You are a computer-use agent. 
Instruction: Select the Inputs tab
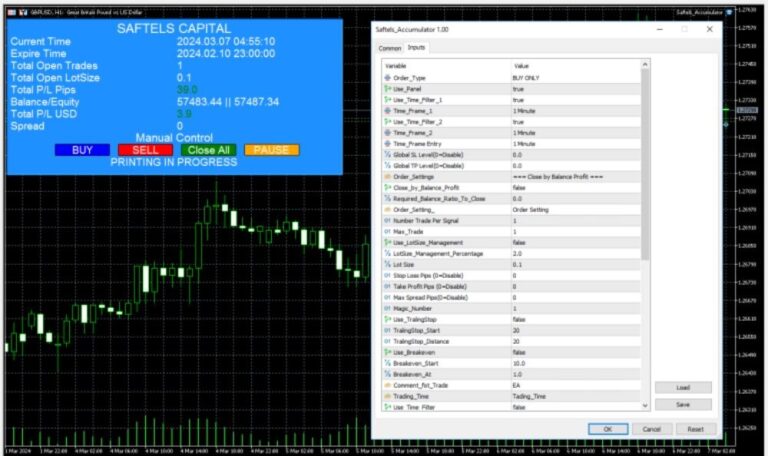[416, 47]
